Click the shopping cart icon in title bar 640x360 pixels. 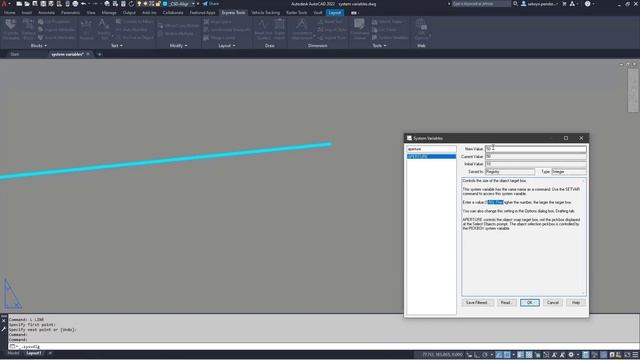point(564,4)
